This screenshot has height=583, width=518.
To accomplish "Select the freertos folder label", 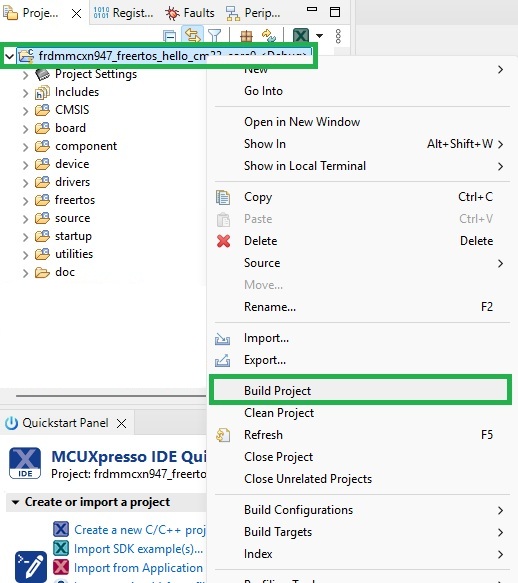I will click(75, 200).
